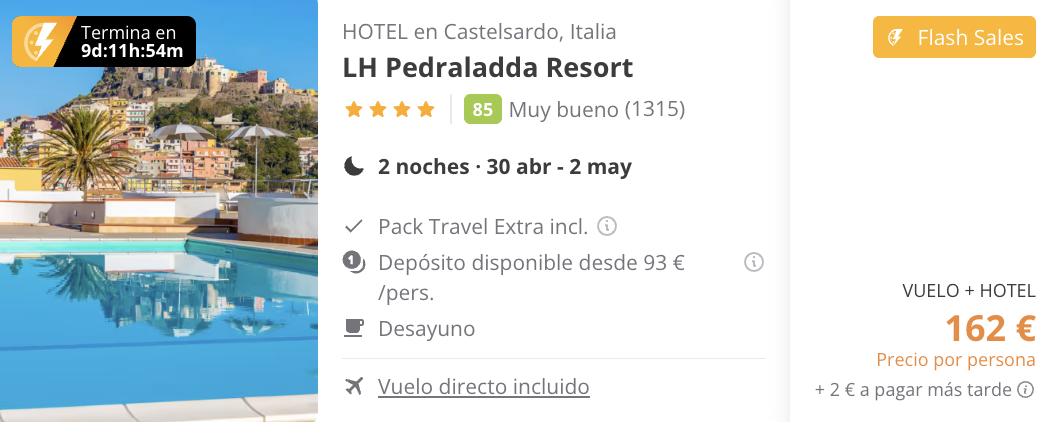This screenshot has width=1052, height=422.
Task: Open the LH Pedraladda Resort title
Action: point(488,68)
